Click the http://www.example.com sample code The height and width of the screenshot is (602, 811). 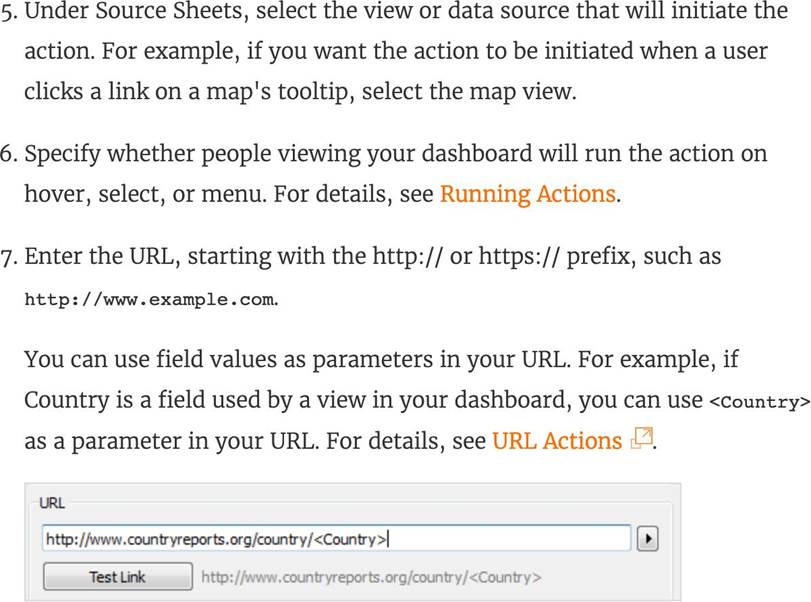[x=150, y=299]
